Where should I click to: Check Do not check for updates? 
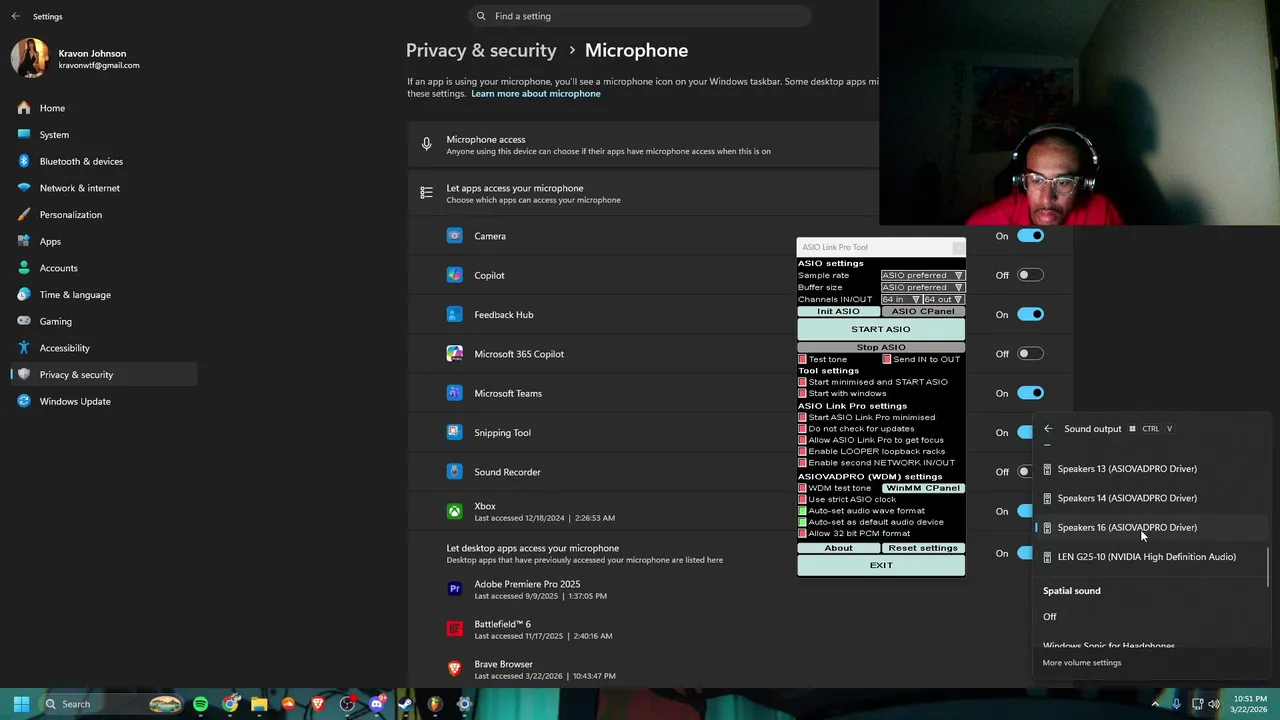pos(802,428)
